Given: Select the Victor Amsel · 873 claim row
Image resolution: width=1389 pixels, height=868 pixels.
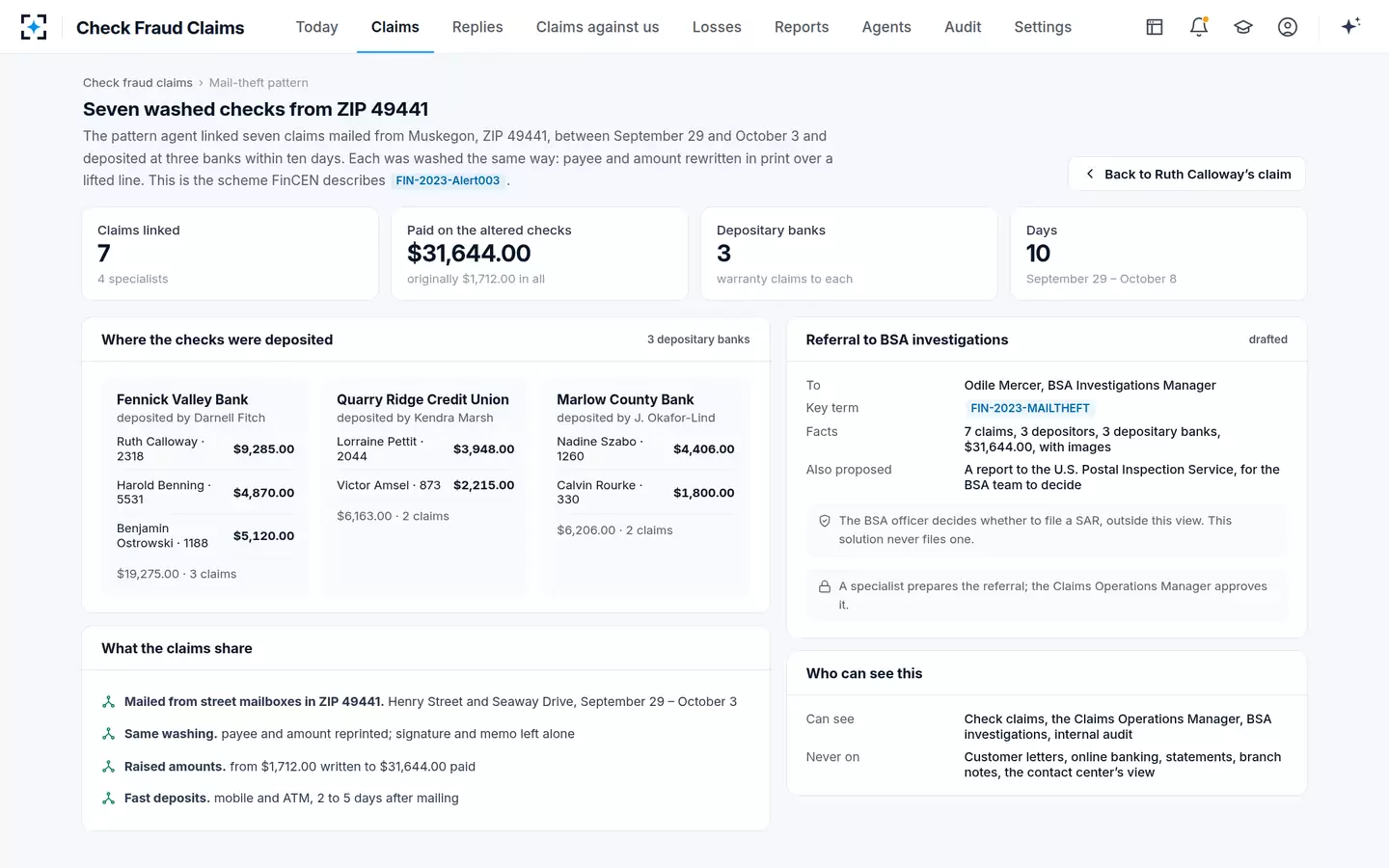Looking at the screenshot, I should pos(425,485).
